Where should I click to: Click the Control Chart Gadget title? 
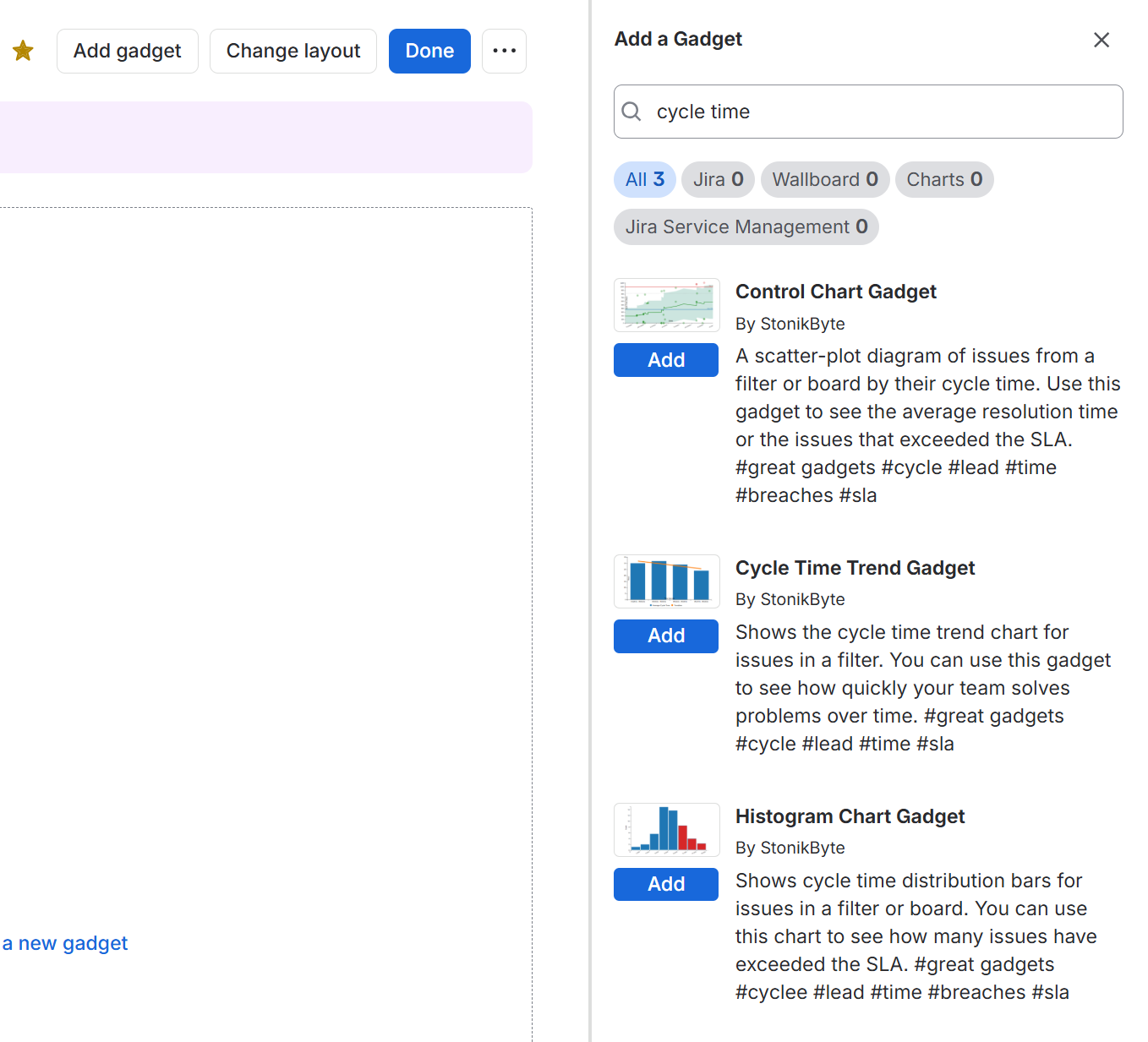pos(836,292)
